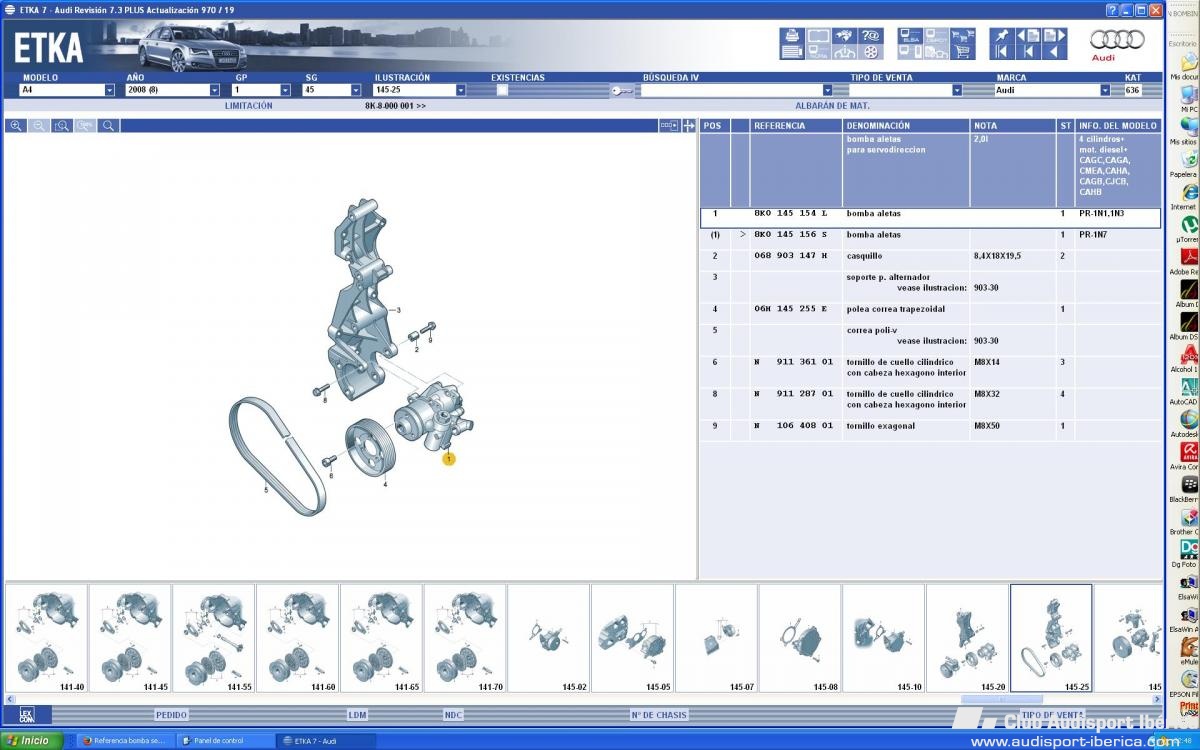Viewport: 1200px width, 750px height.
Task: Open uTorrent desktop shortcut
Action: click(1188, 226)
